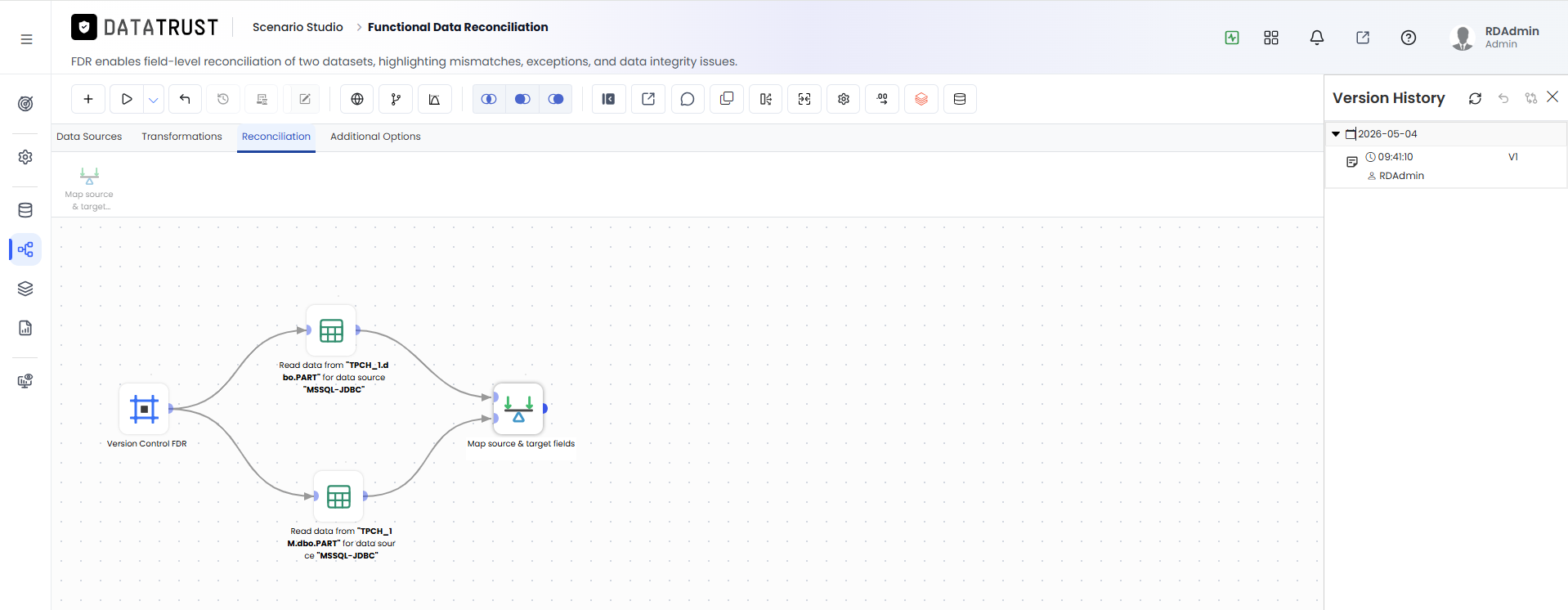Viewport: 1568px width, 610px height.
Task: Open the stacked layers sidebar icon
Action: [x=25, y=289]
